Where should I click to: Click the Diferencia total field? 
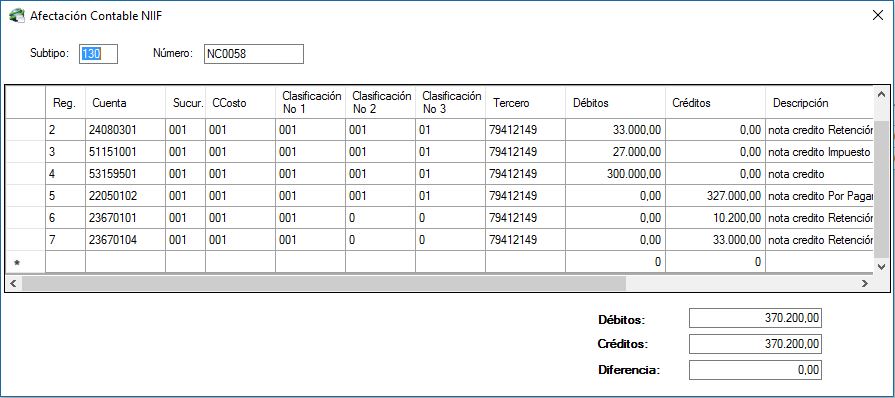(x=755, y=369)
